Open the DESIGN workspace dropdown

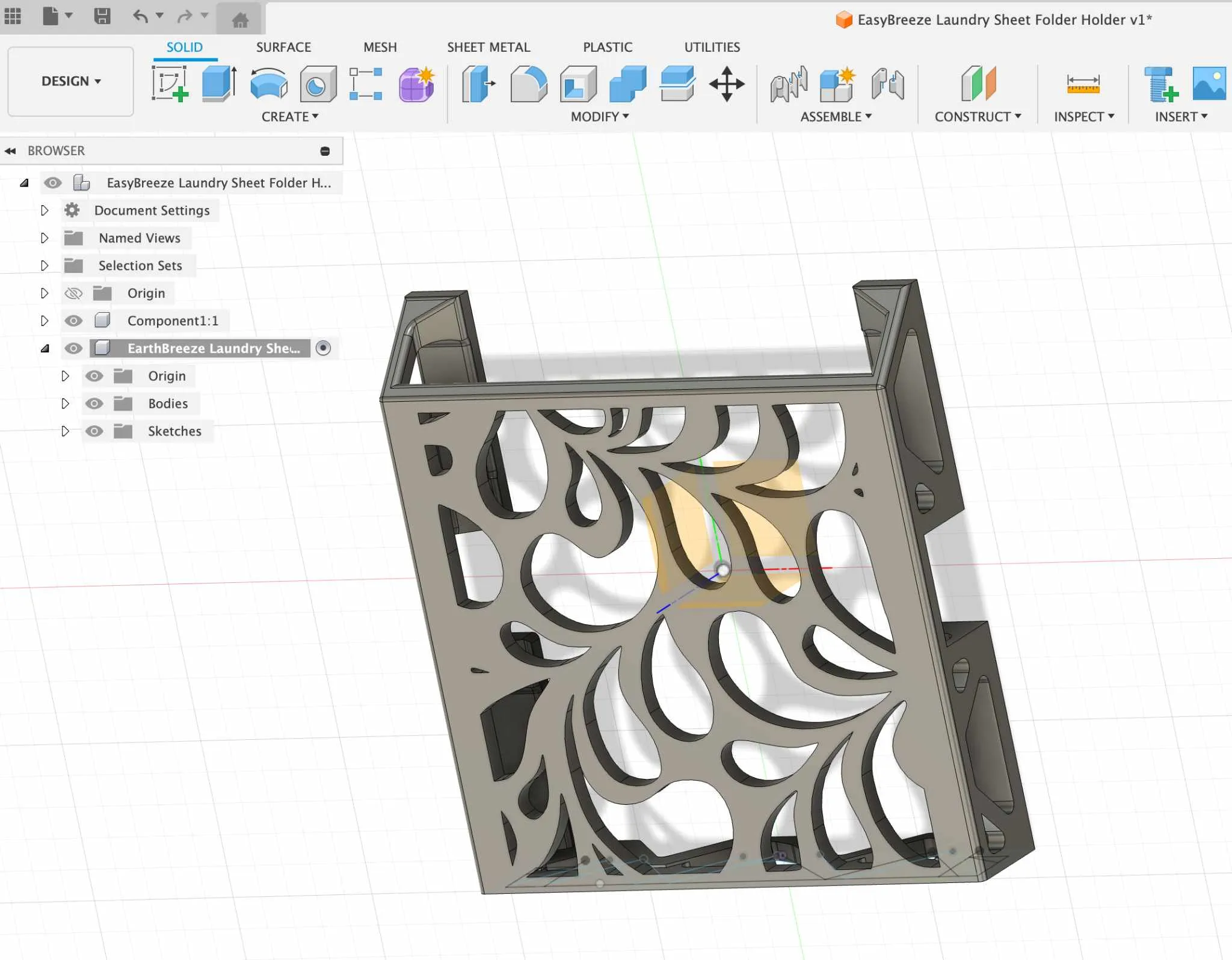(x=71, y=81)
